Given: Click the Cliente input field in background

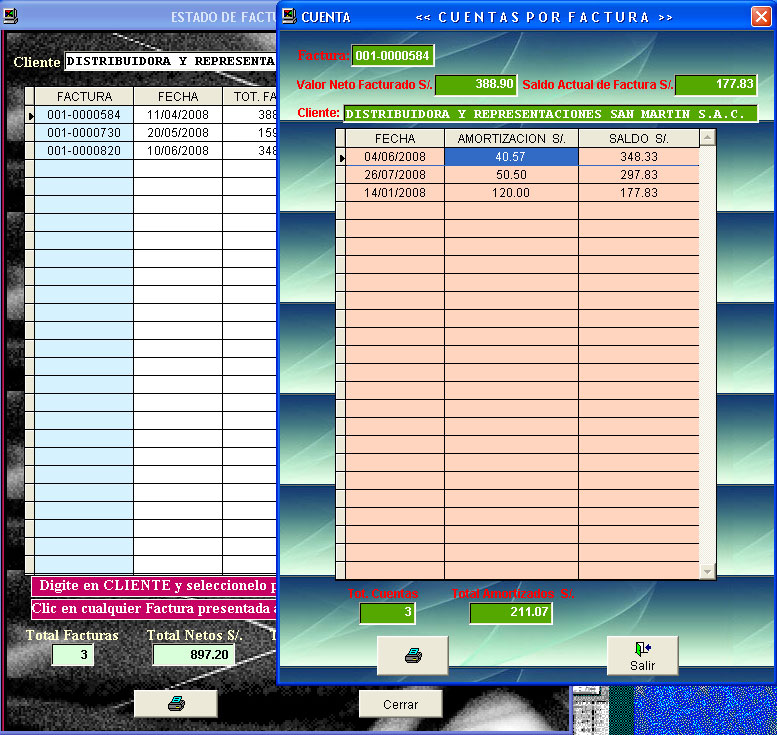Looking at the screenshot, I should point(168,62).
